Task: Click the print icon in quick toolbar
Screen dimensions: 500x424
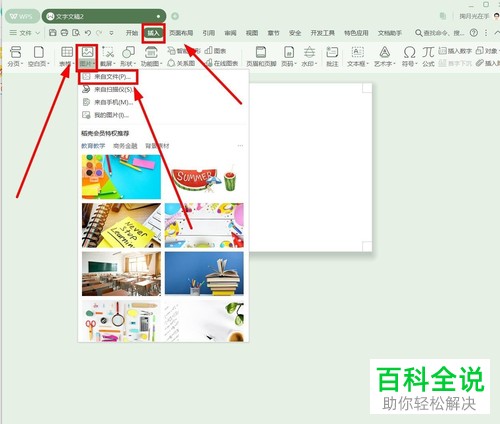Action: (64, 33)
